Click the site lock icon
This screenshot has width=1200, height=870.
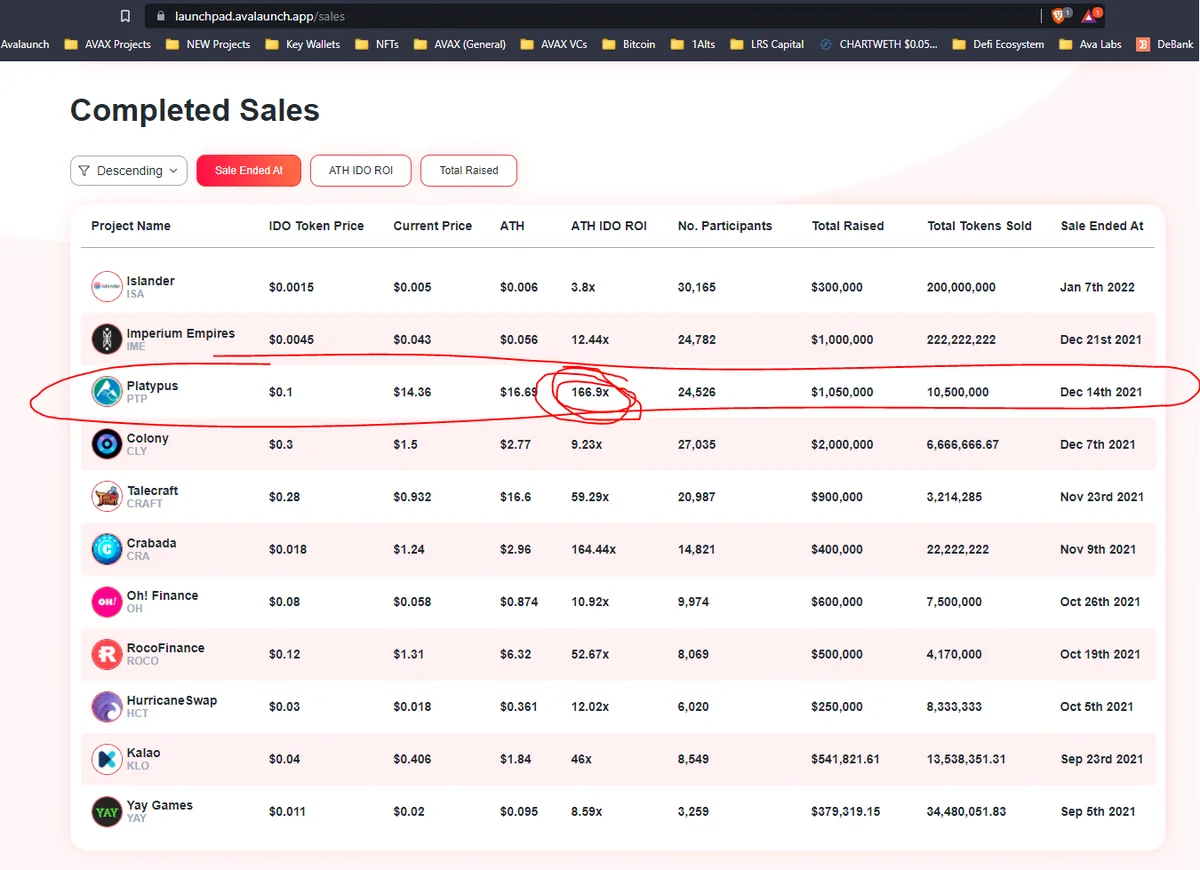click(160, 16)
